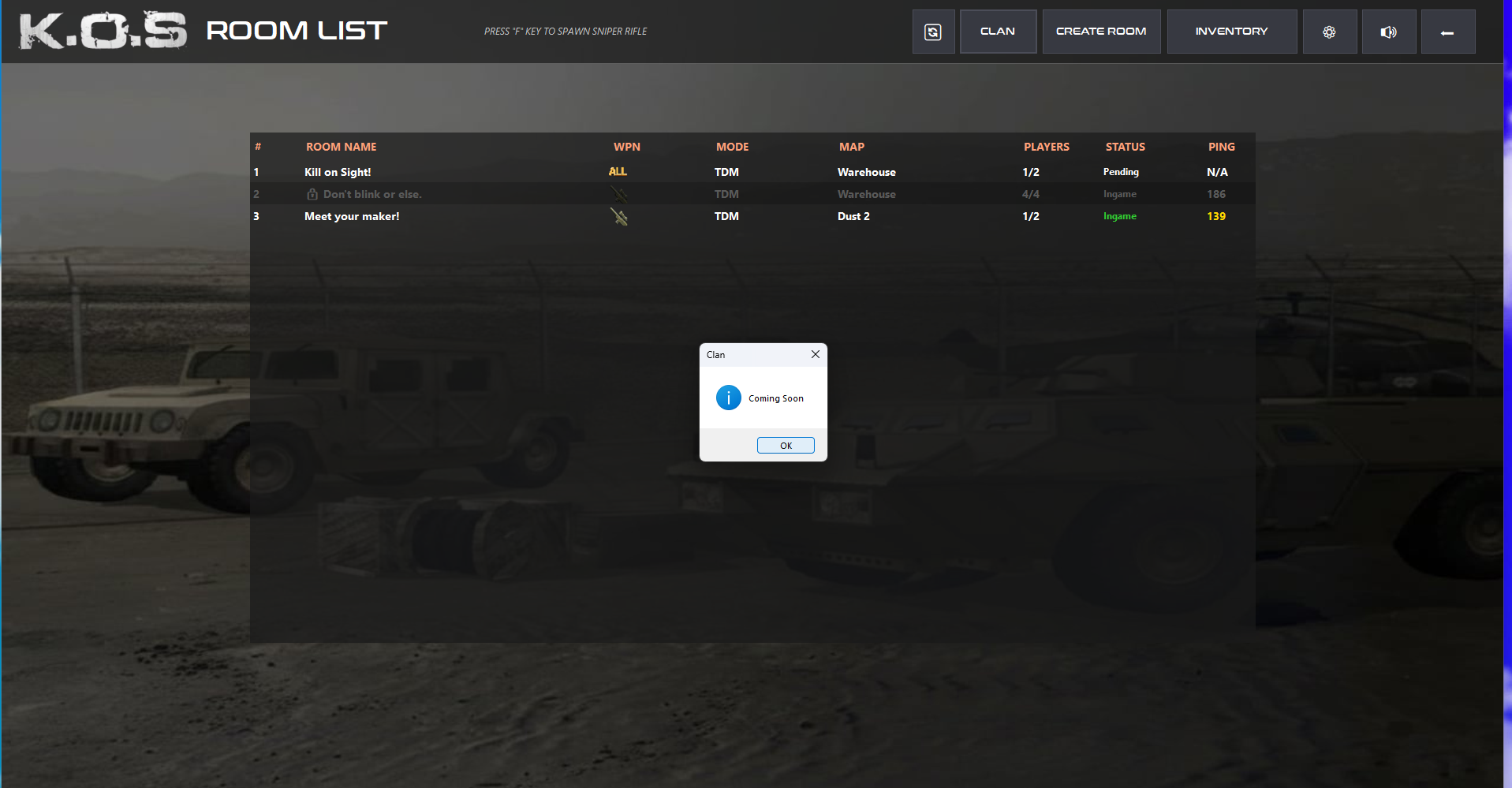
Task: Click the blue info icon in Clan dialog
Action: tap(728, 398)
